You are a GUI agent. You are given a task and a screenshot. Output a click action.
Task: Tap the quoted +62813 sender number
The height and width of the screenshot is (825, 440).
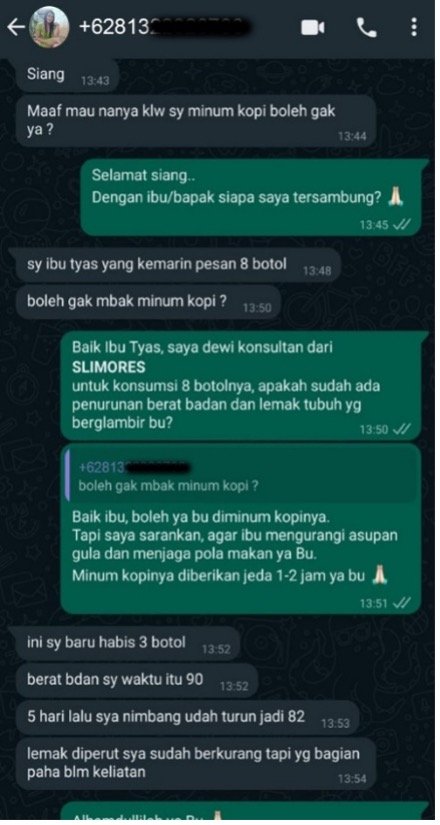(134, 467)
